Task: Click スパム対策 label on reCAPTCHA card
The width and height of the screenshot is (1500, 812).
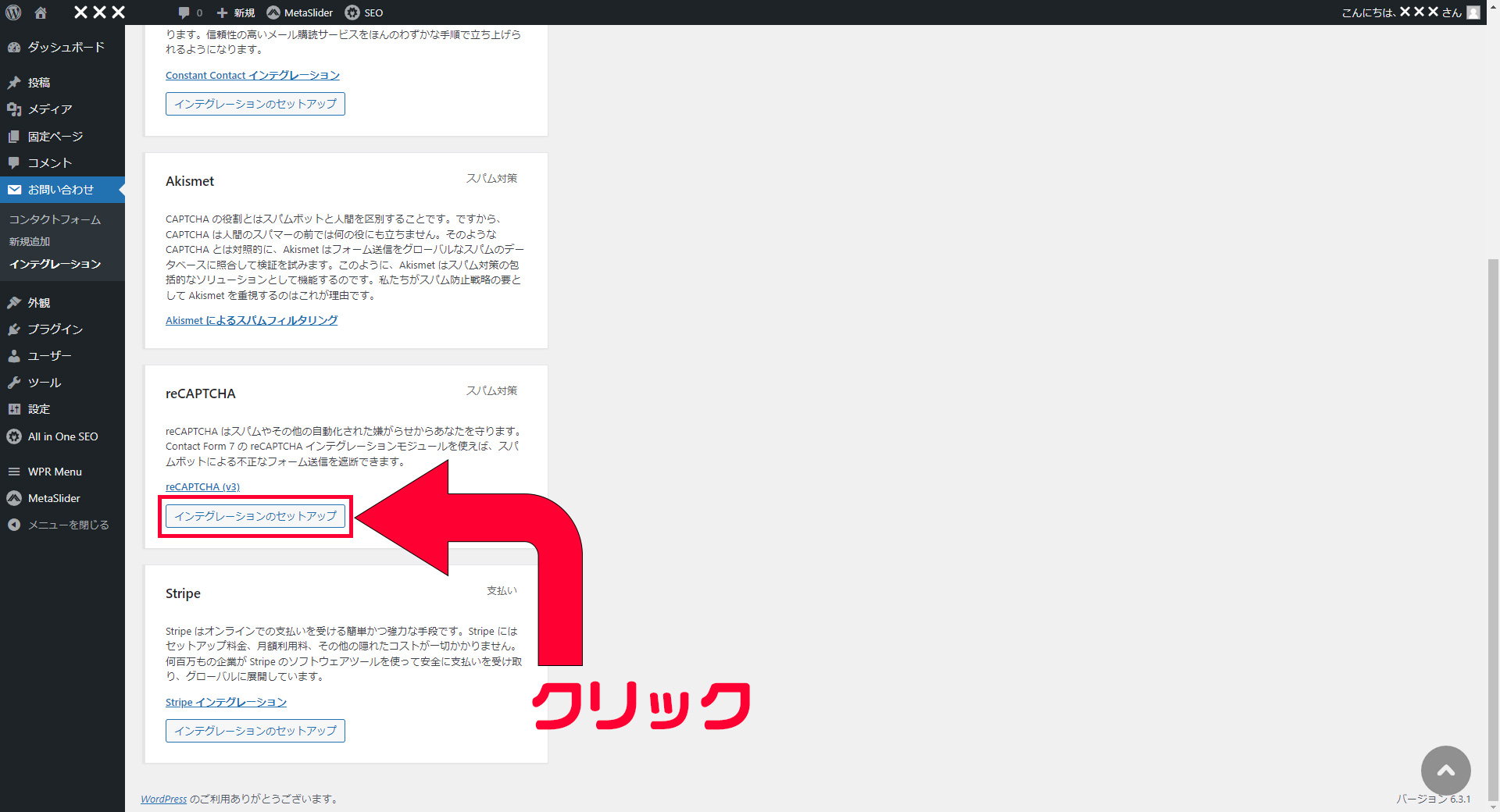Action: click(x=491, y=390)
